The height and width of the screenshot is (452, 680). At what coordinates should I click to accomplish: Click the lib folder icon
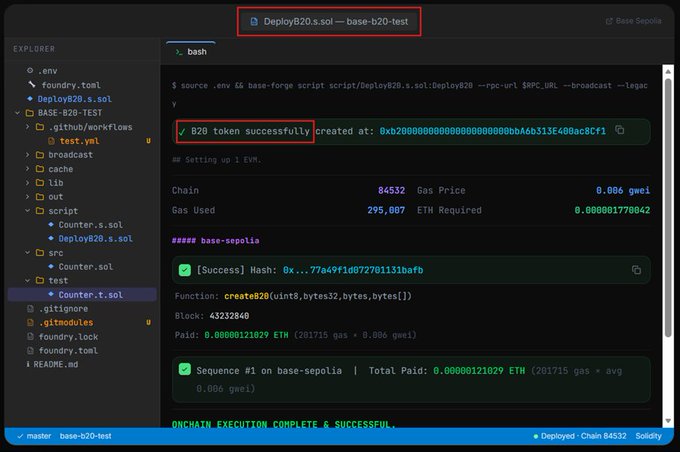coord(40,183)
